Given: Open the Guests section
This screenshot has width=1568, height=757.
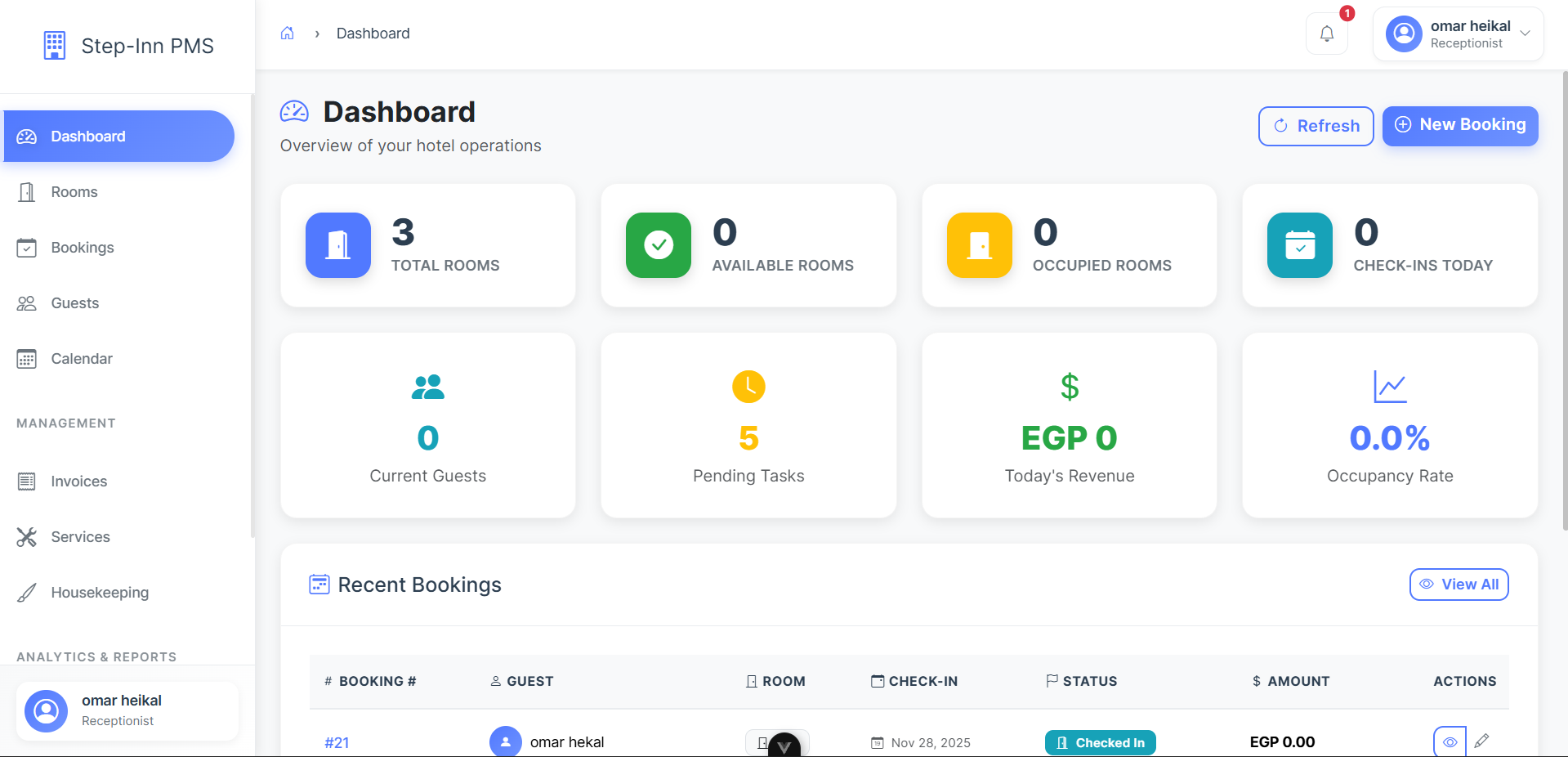Looking at the screenshot, I should coord(75,302).
